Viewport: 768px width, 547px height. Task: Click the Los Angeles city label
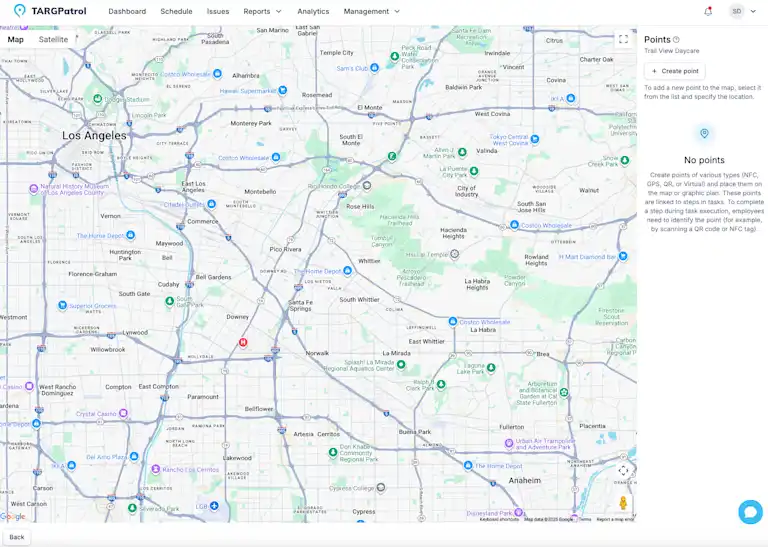click(x=94, y=136)
